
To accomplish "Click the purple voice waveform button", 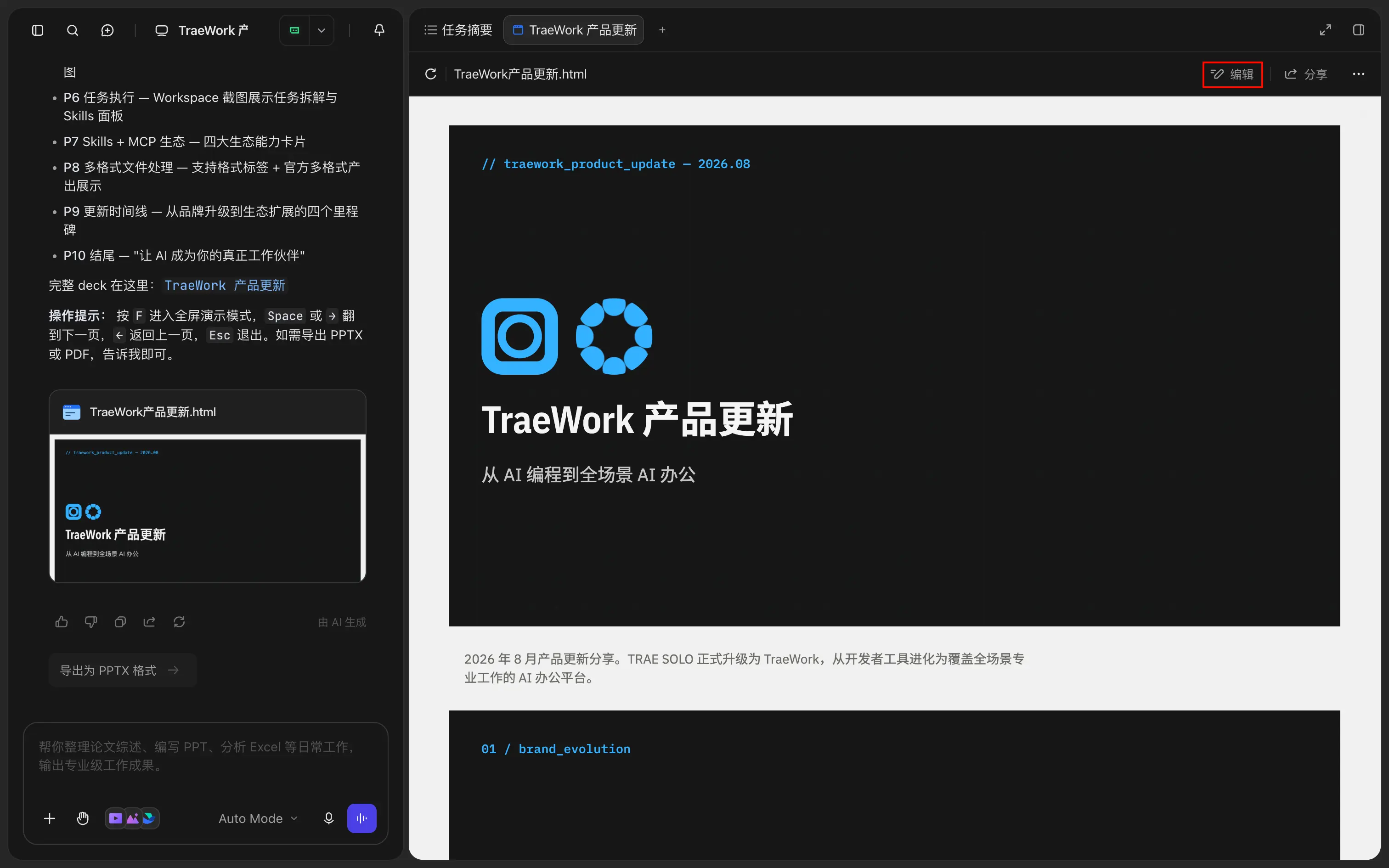I will (x=361, y=818).
